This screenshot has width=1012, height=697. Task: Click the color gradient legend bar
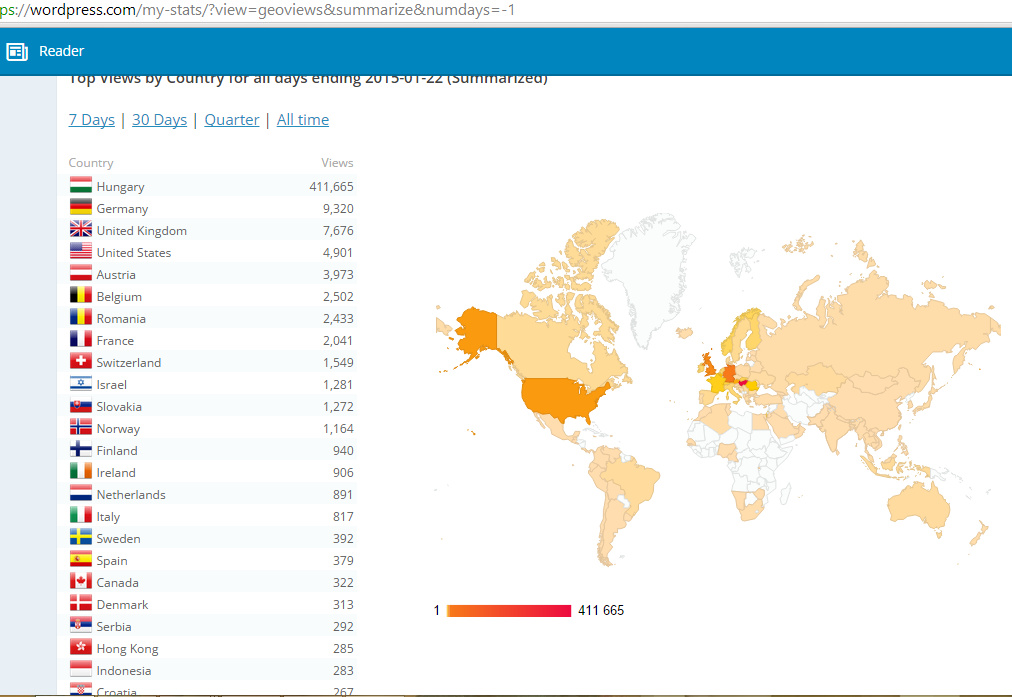(508, 610)
